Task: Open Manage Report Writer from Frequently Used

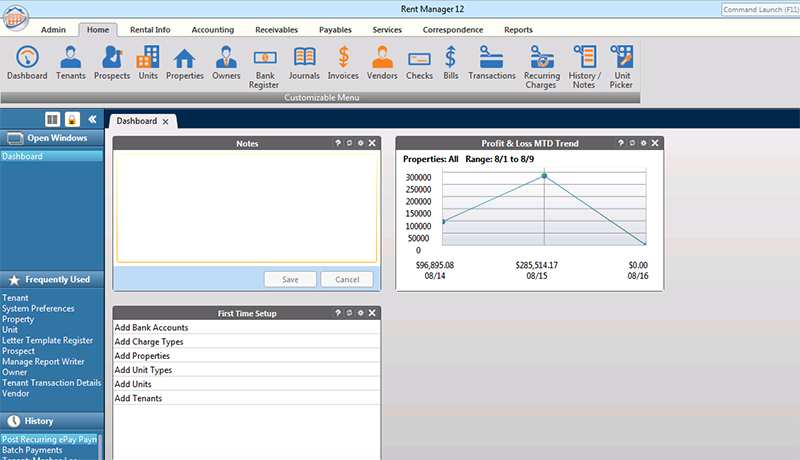Action: pyautogui.click(x=43, y=362)
